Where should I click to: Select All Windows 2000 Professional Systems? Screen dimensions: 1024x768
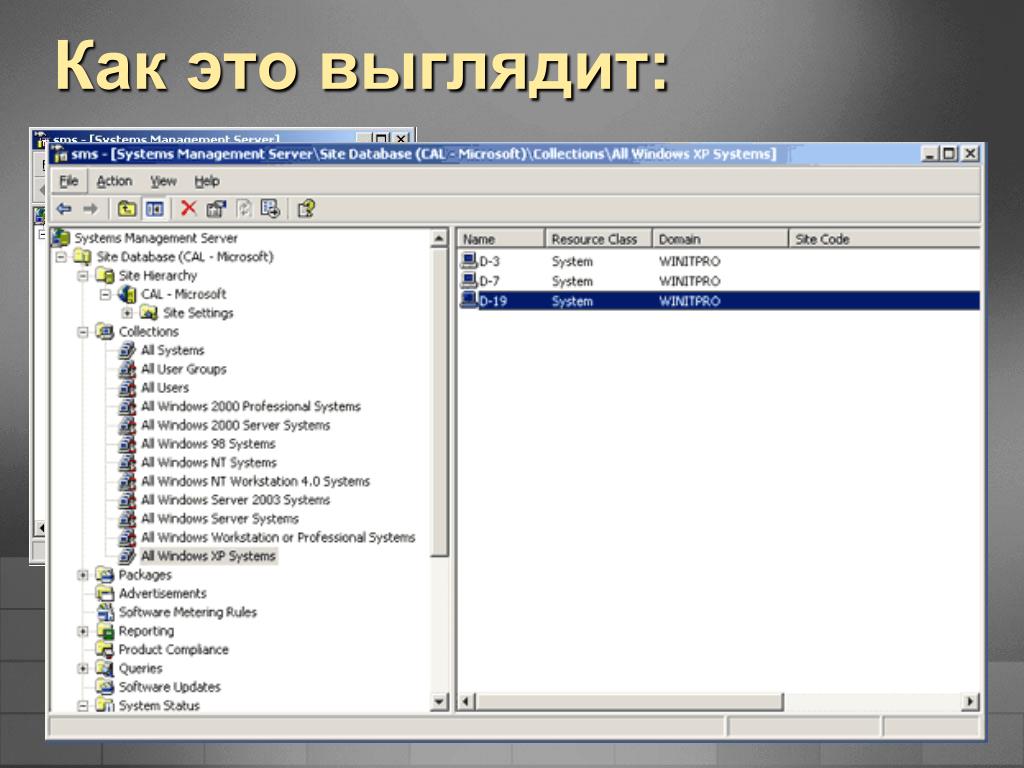pyautogui.click(x=251, y=407)
